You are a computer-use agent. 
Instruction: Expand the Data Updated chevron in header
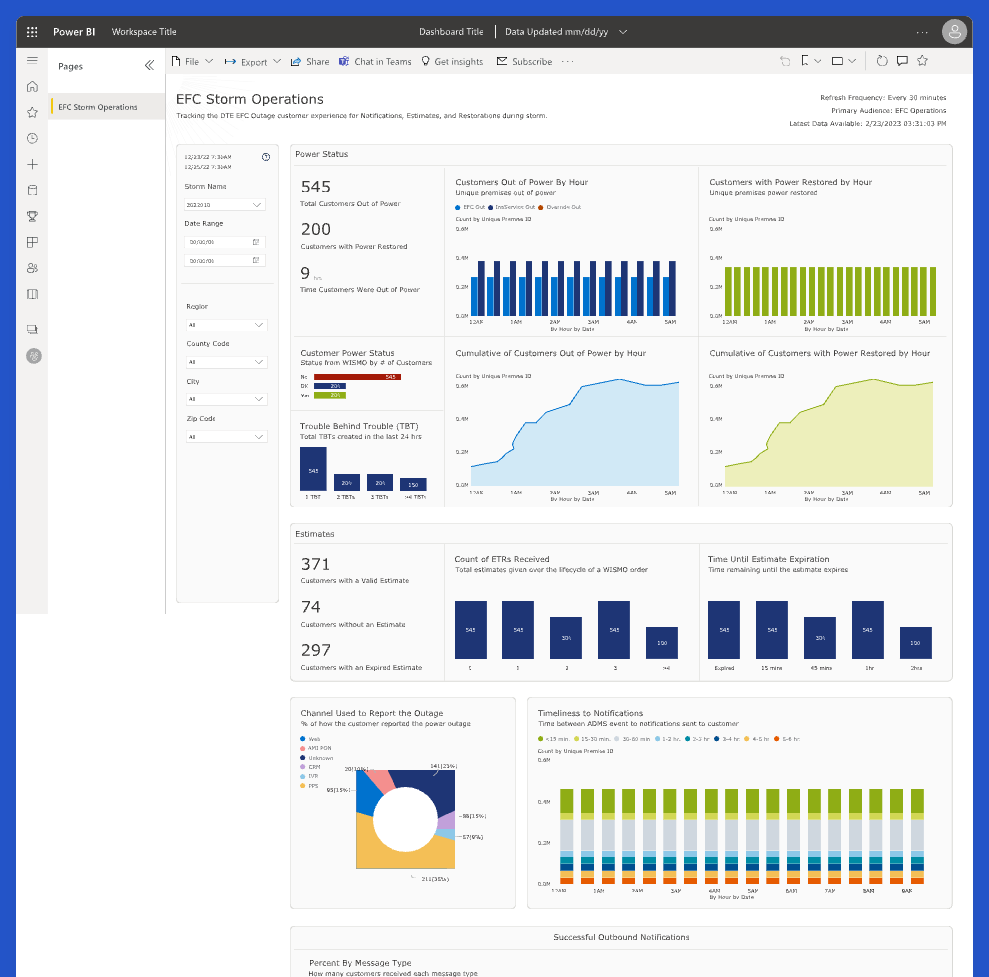coord(623,32)
